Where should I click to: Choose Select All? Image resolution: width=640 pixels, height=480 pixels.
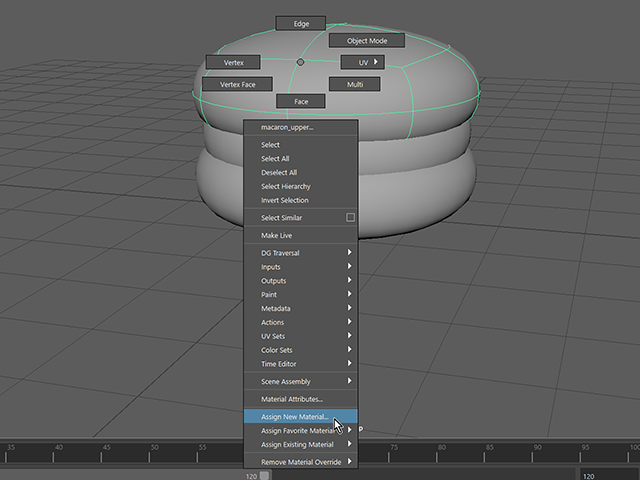[301, 158]
